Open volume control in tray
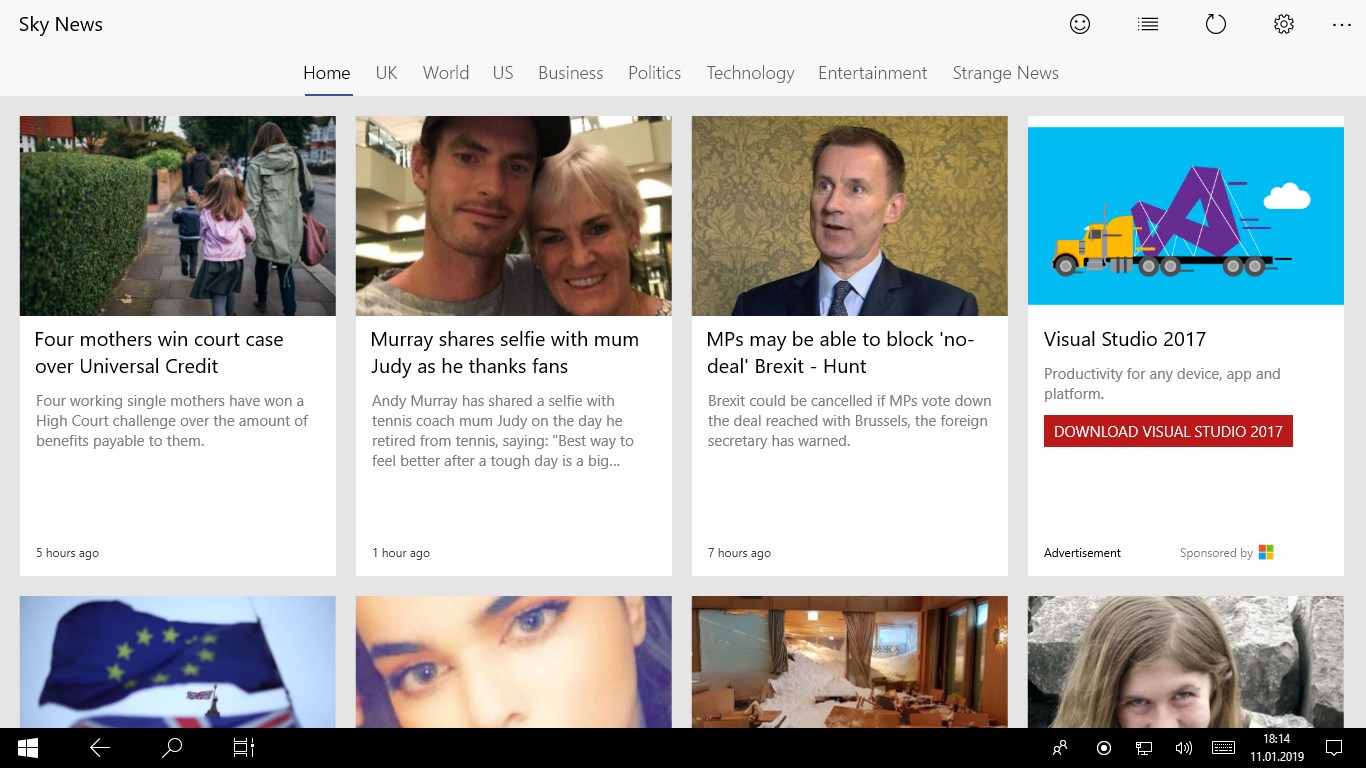The width and height of the screenshot is (1366, 768). tap(1184, 748)
